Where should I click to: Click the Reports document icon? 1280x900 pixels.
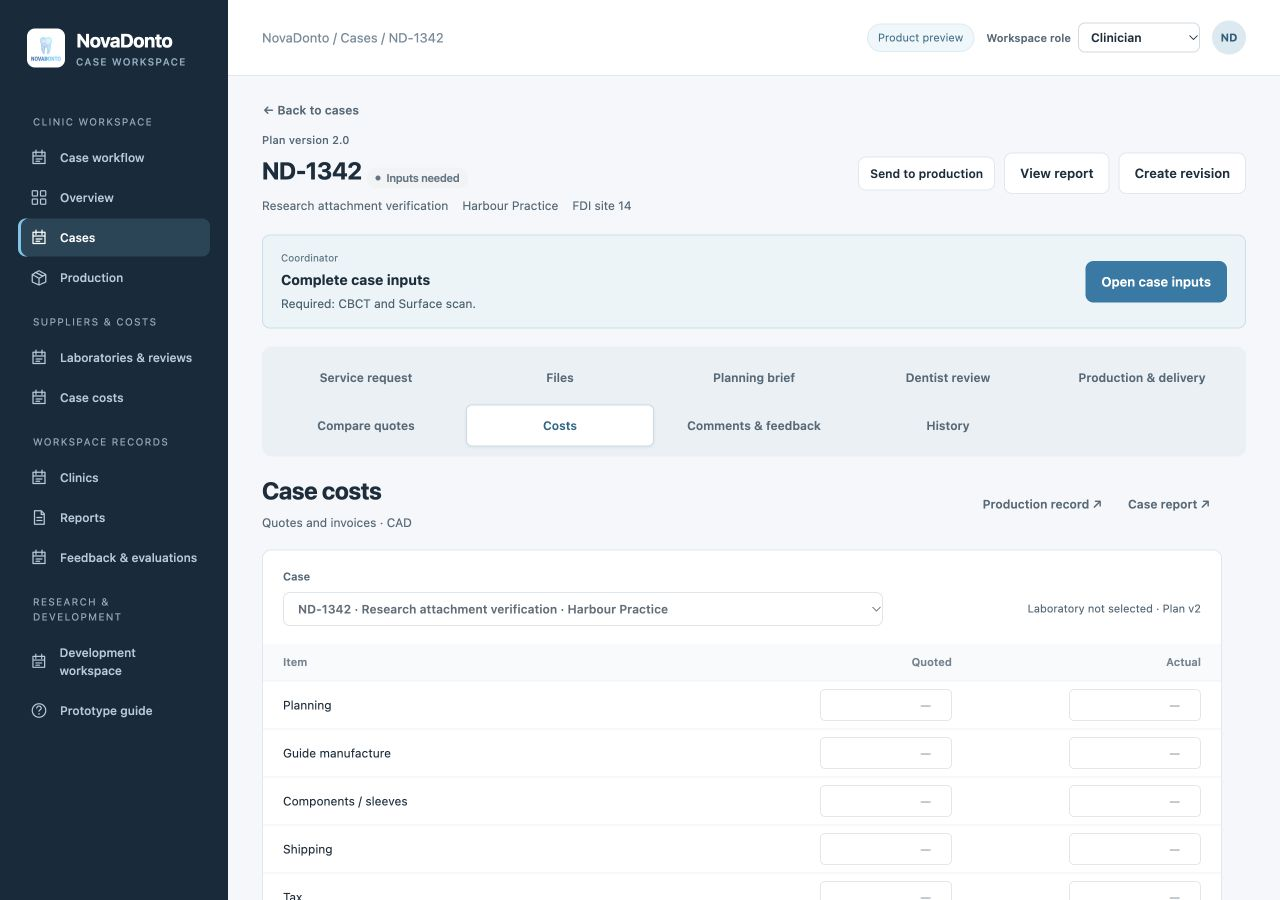pos(39,518)
